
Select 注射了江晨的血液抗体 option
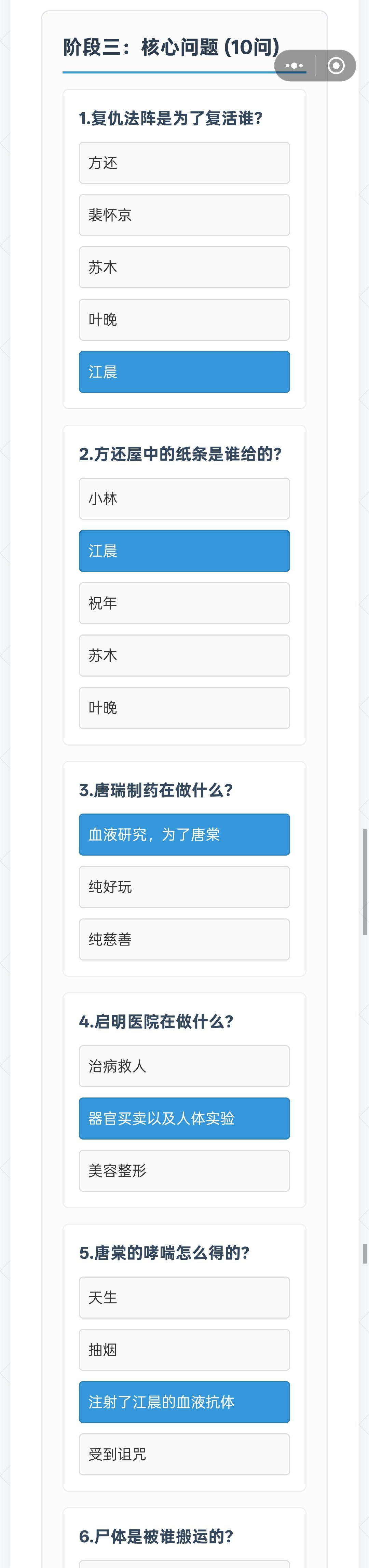184,1402
